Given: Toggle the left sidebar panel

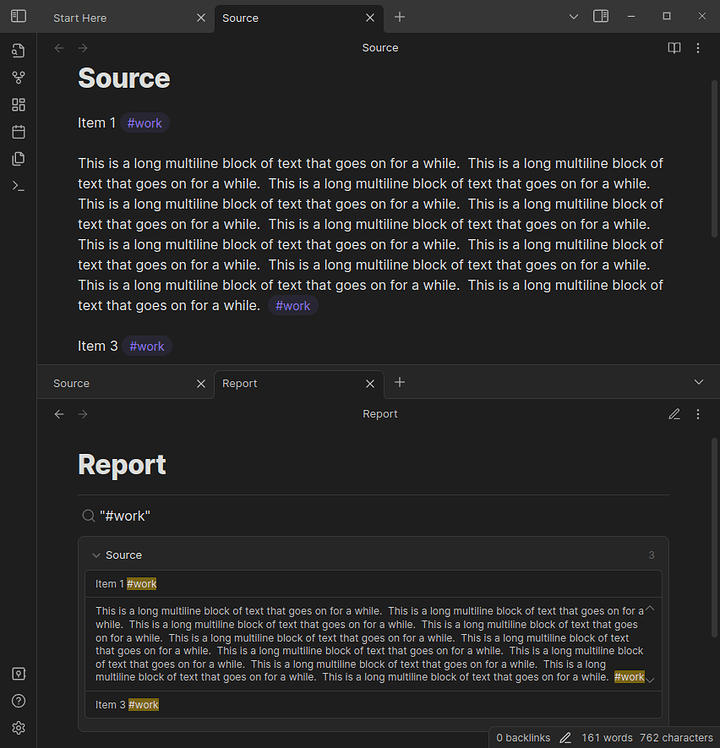Looking at the screenshot, I should (x=18, y=17).
